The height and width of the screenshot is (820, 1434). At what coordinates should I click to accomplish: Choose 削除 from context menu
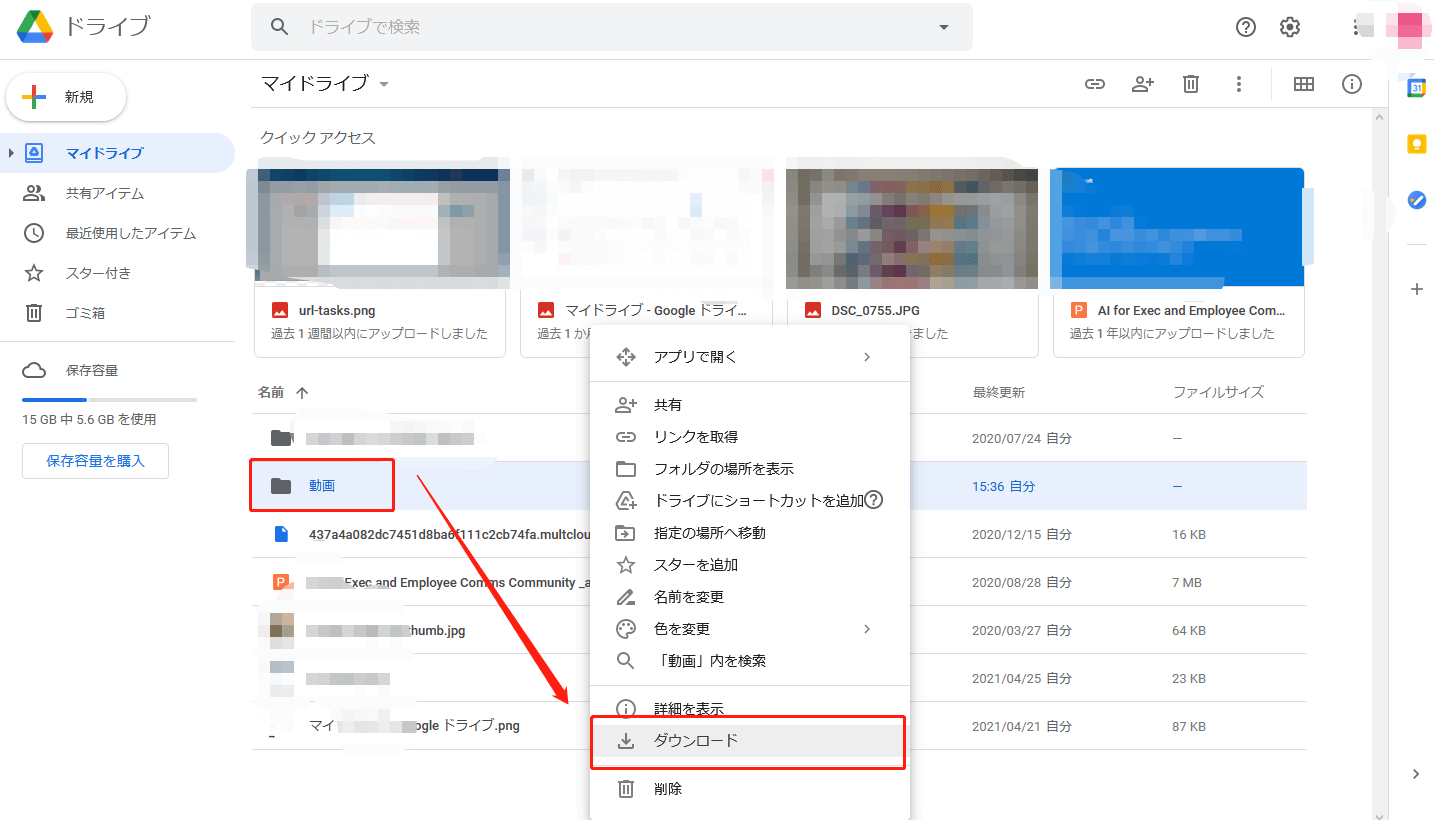750,789
